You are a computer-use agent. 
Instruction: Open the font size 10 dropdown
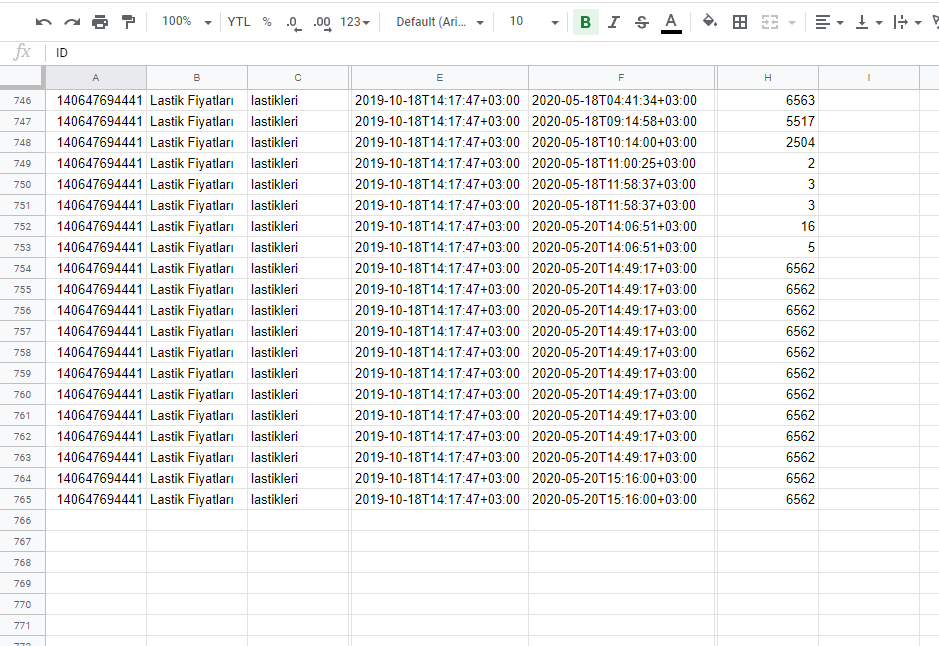(x=533, y=22)
